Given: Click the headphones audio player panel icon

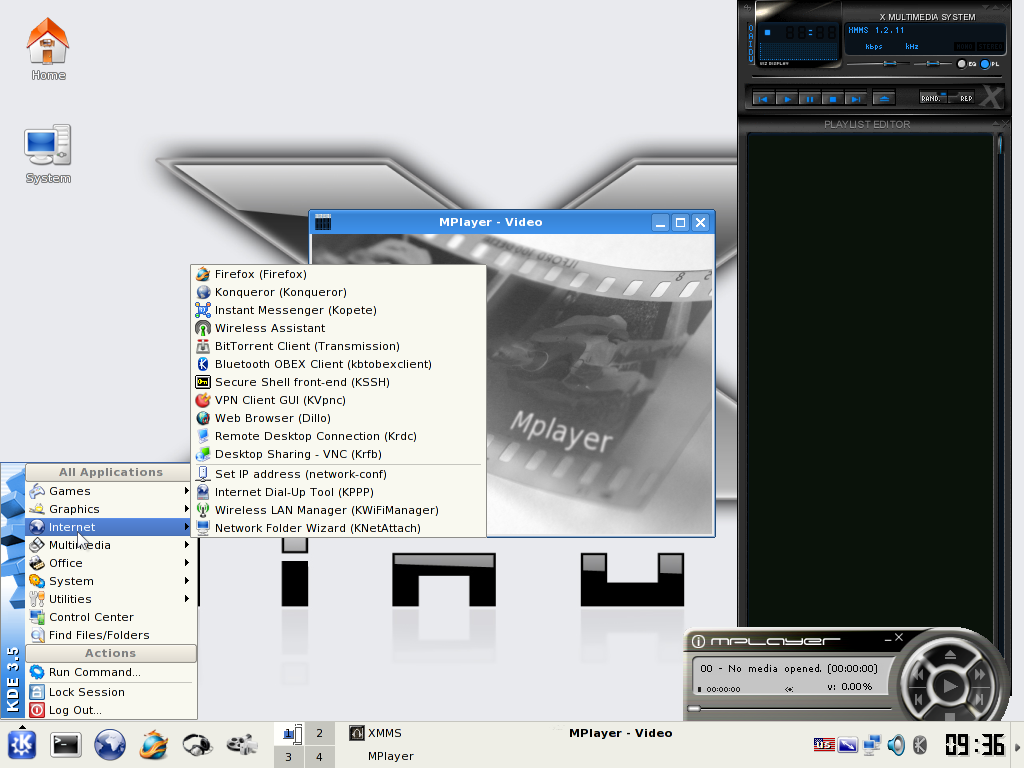Looking at the screenshot, I should coord(197,744).
